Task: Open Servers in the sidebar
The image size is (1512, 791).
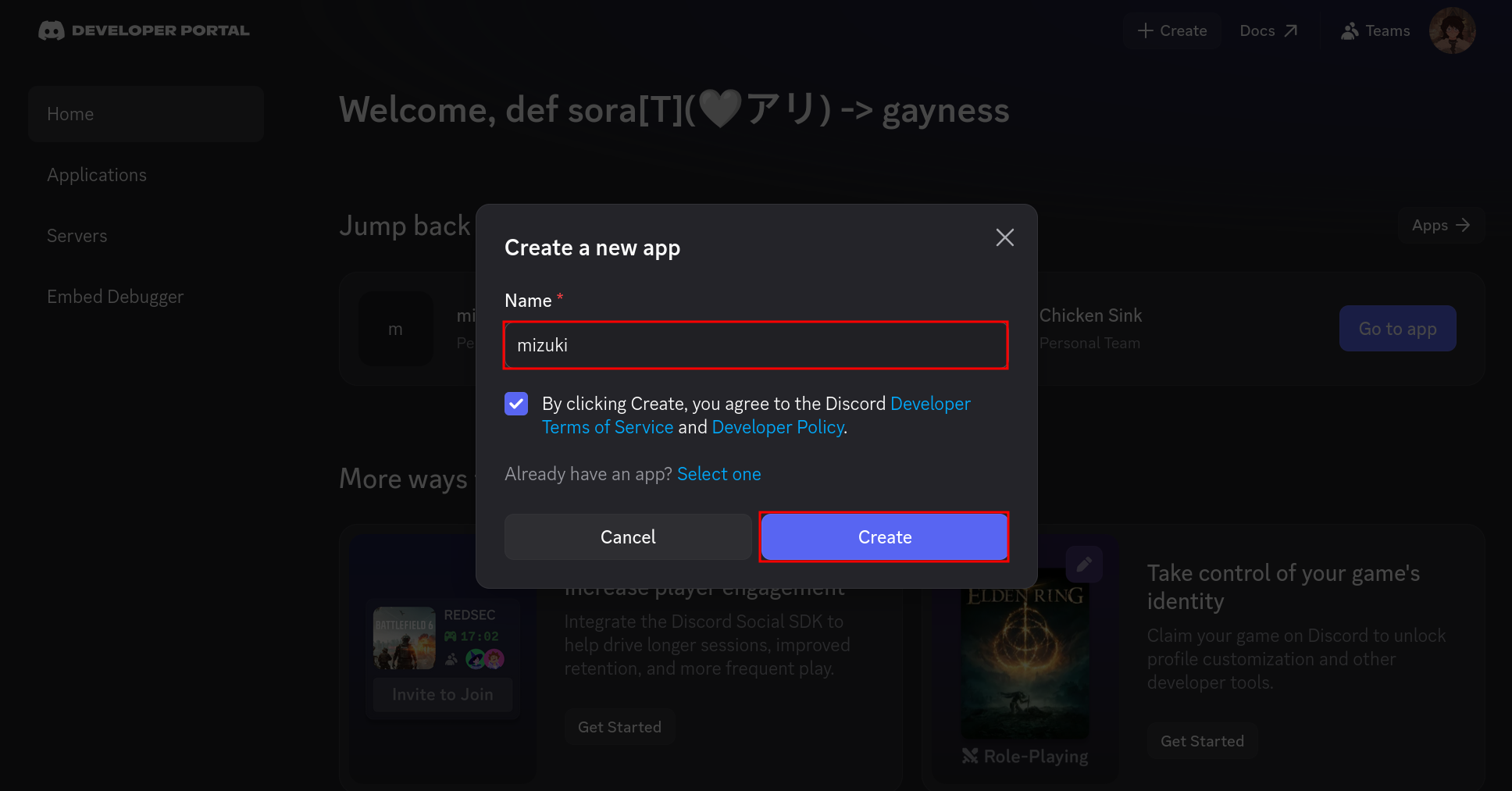Action: (x=146, y=236)
